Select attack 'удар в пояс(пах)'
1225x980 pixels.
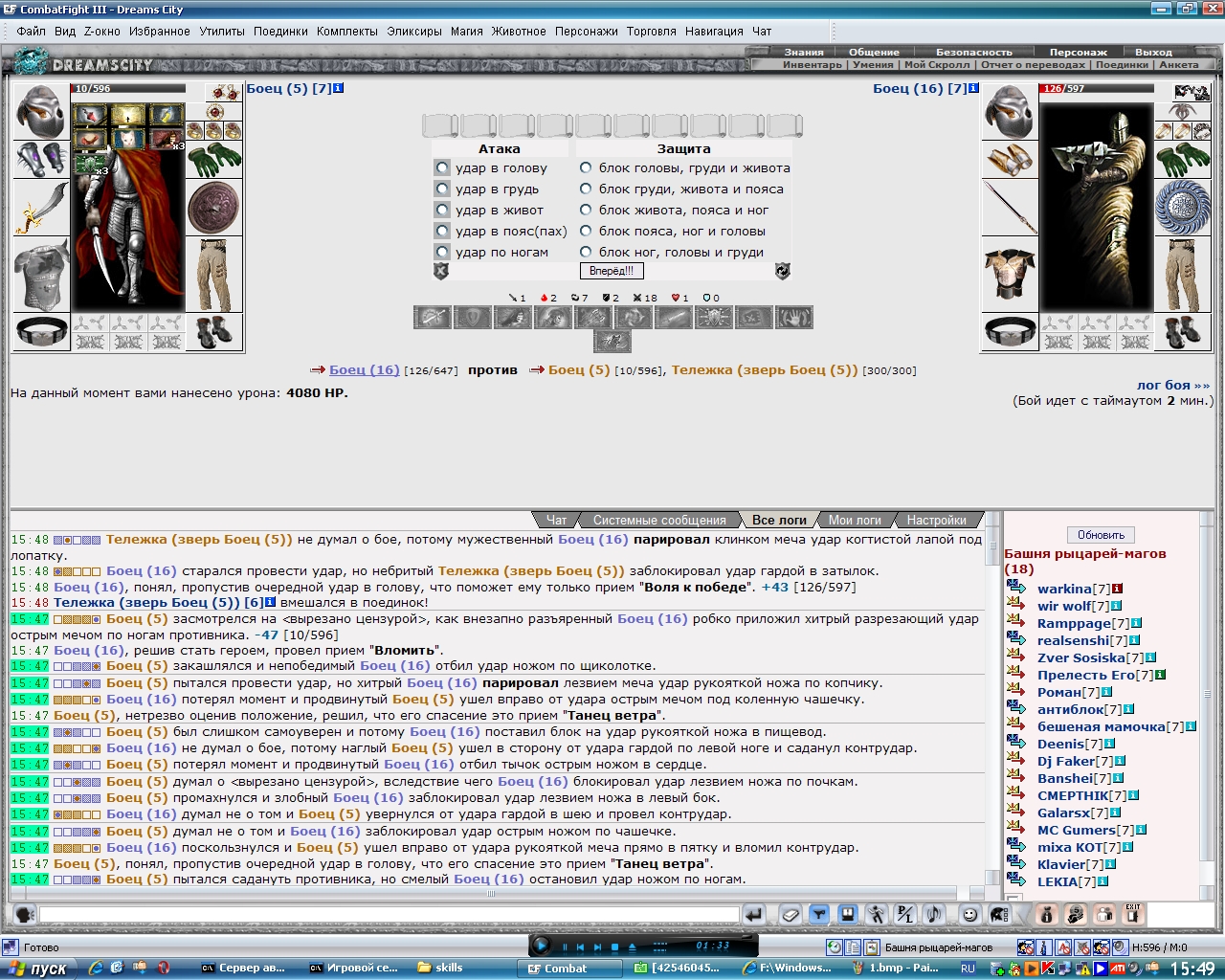click(x=442, y=231)
